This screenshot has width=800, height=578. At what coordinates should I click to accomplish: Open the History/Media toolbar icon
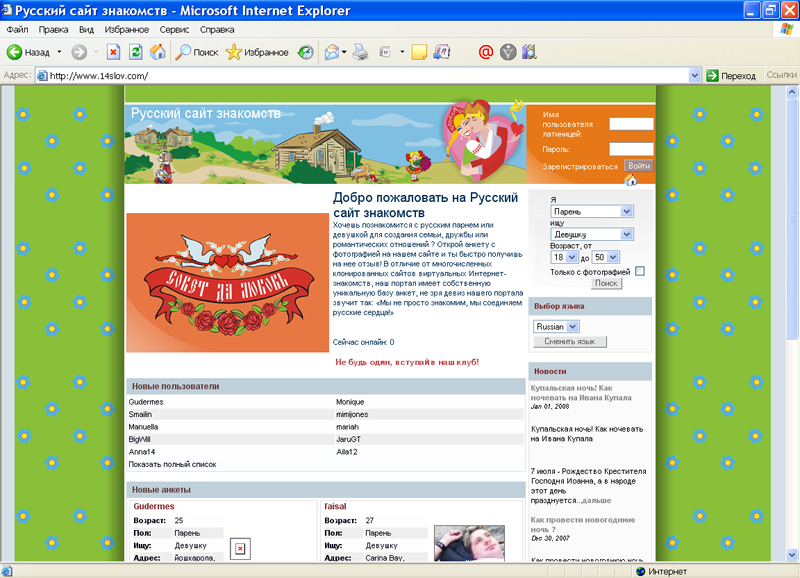coord(306,52)
